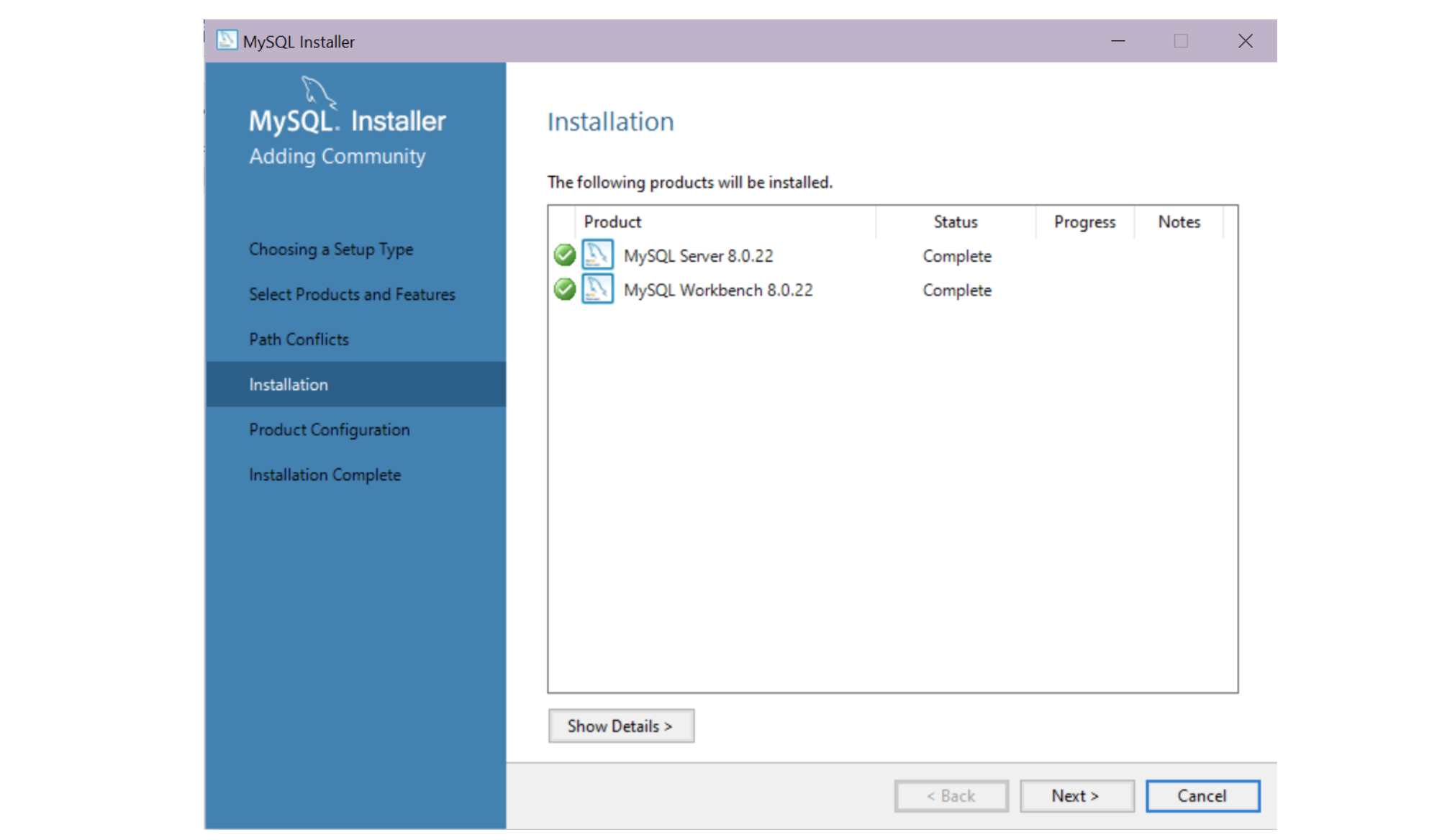Screen dimensions: 1442x840
Task: Click Complete status for MySQL Server
Action: [957, 256]
